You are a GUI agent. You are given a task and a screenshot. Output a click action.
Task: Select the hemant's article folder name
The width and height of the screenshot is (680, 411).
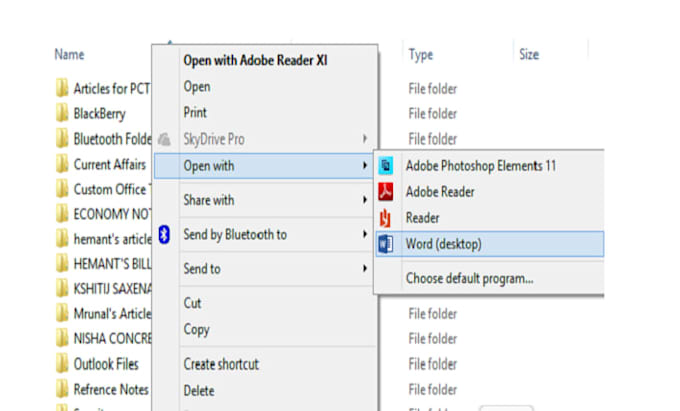(x=112, y=239)
